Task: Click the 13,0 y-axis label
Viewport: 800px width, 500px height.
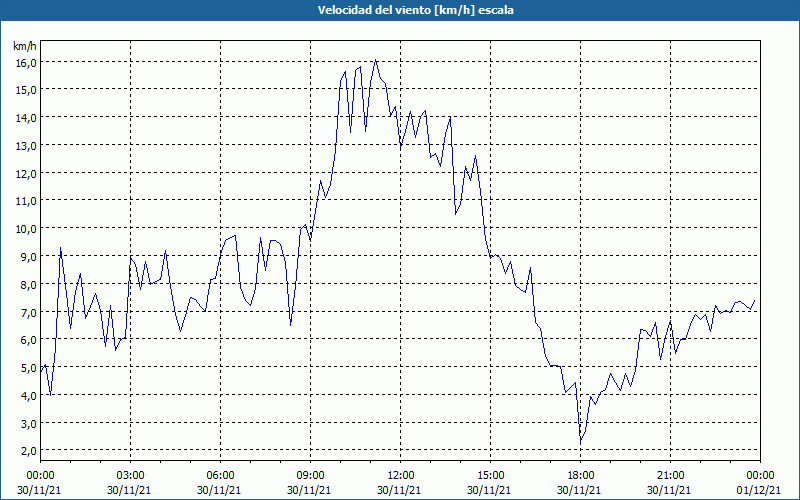Action: pyautogui.click(x=26, y=145)
